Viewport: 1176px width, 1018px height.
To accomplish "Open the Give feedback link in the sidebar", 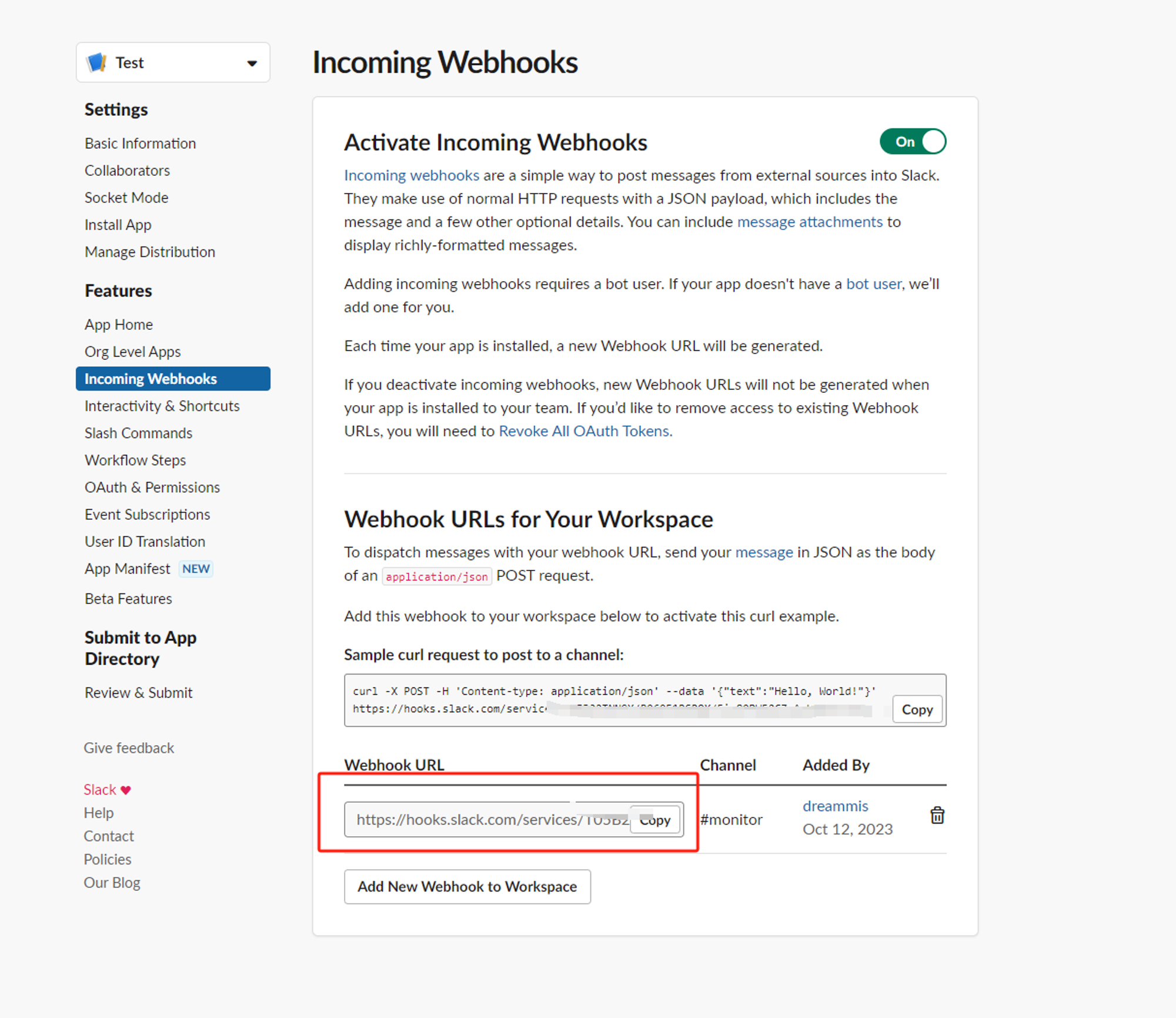I will tap(129, 748).
